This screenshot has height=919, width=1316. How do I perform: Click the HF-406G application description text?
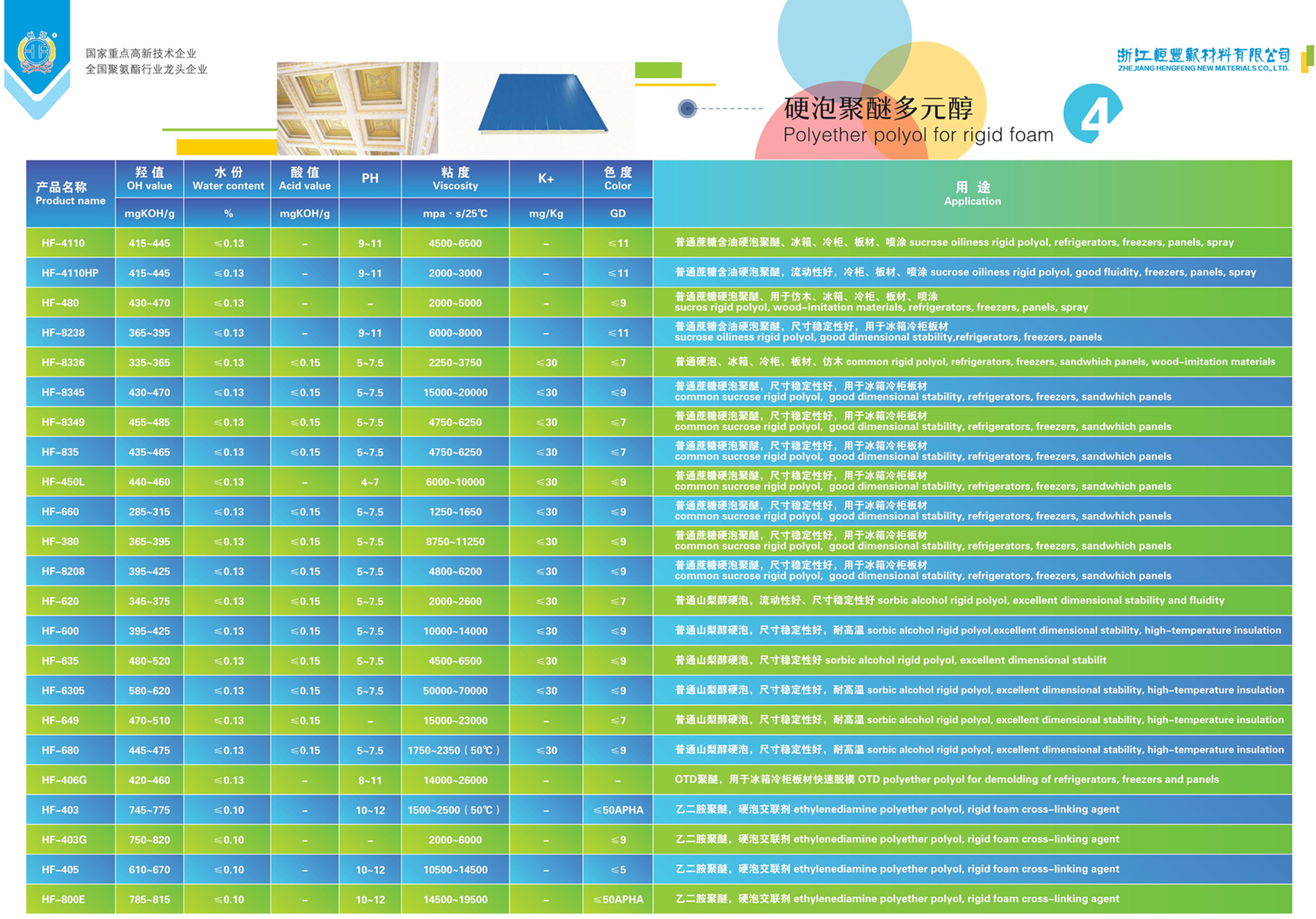click(x=946, y=779)
